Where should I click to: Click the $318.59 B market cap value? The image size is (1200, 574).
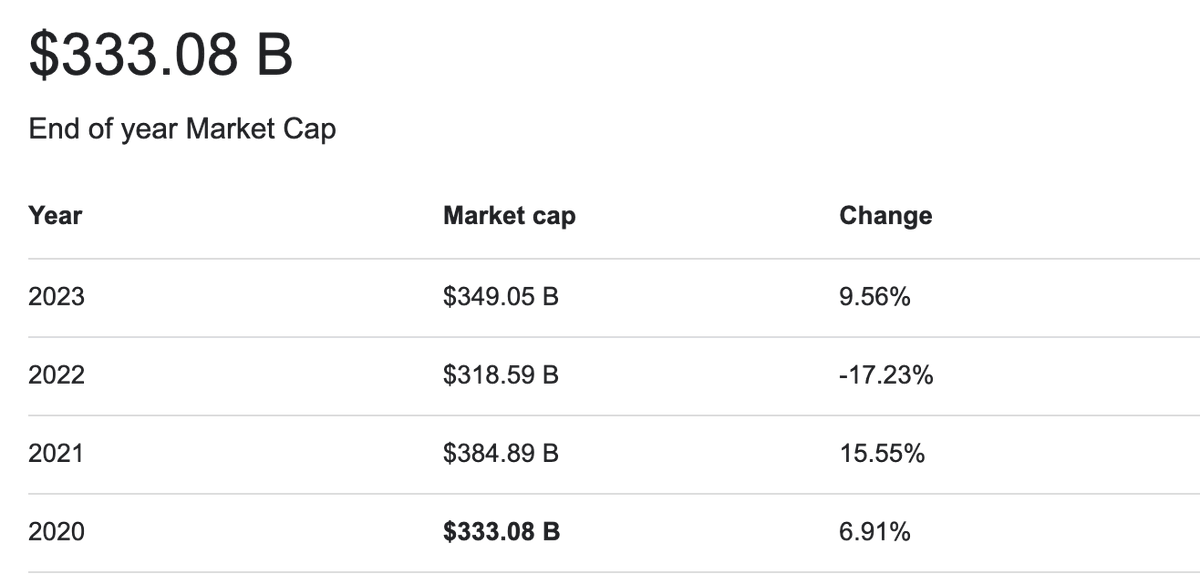click(x=500, y=375)
